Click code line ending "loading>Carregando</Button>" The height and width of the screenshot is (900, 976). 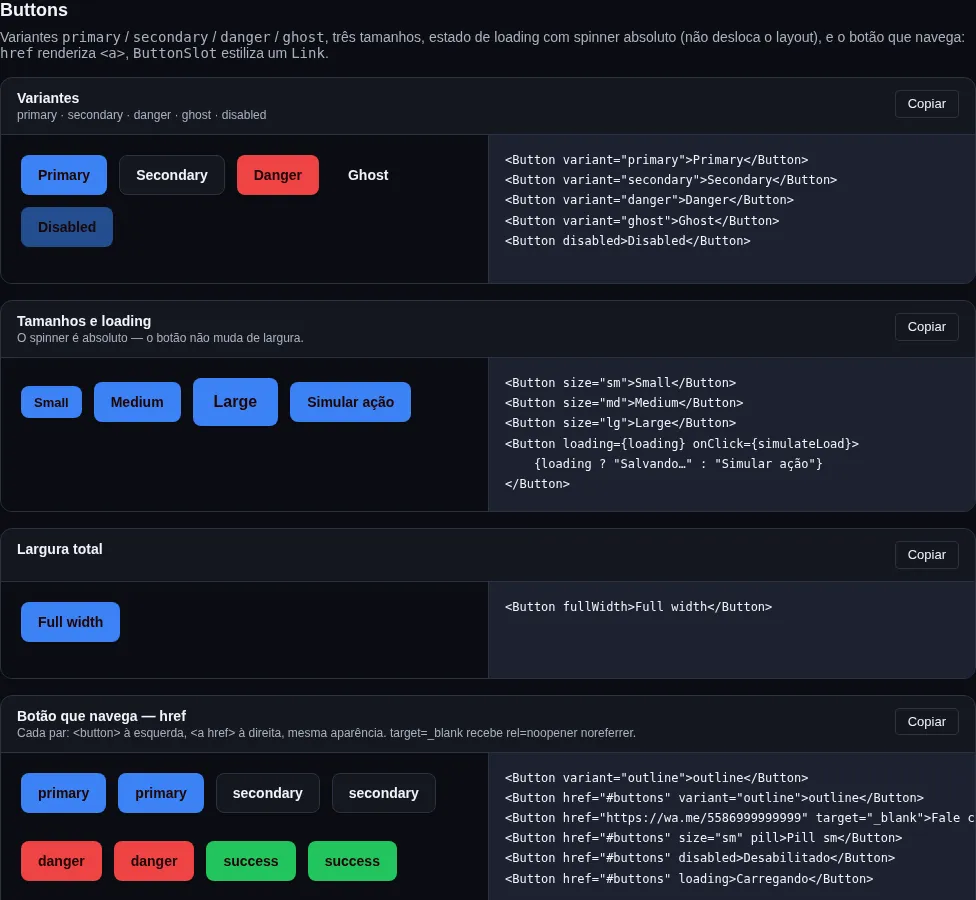point(689,878)
